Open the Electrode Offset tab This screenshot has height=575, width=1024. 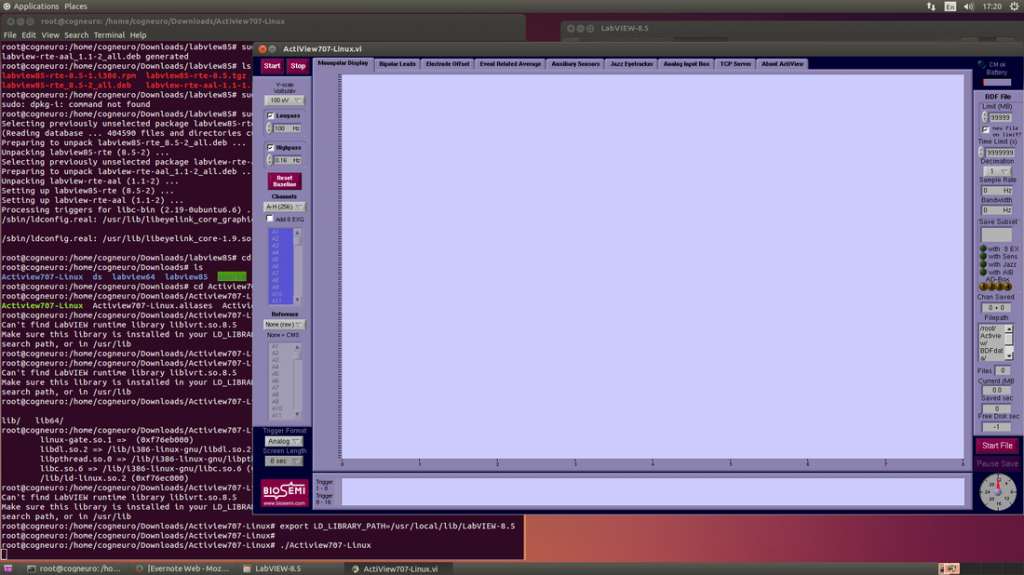[x=447, y=64]
